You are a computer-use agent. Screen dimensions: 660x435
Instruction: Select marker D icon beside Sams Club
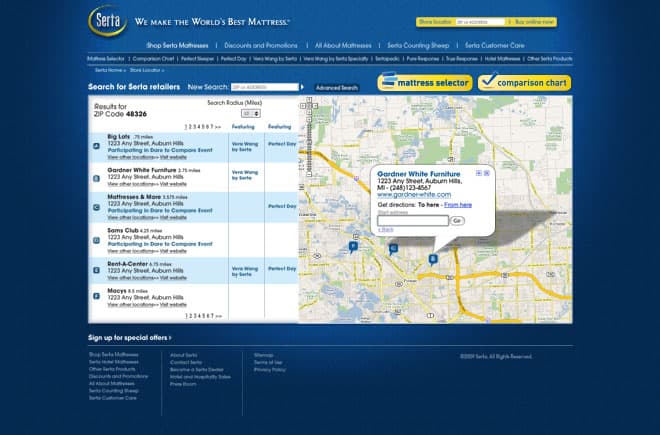click(96, 240)
